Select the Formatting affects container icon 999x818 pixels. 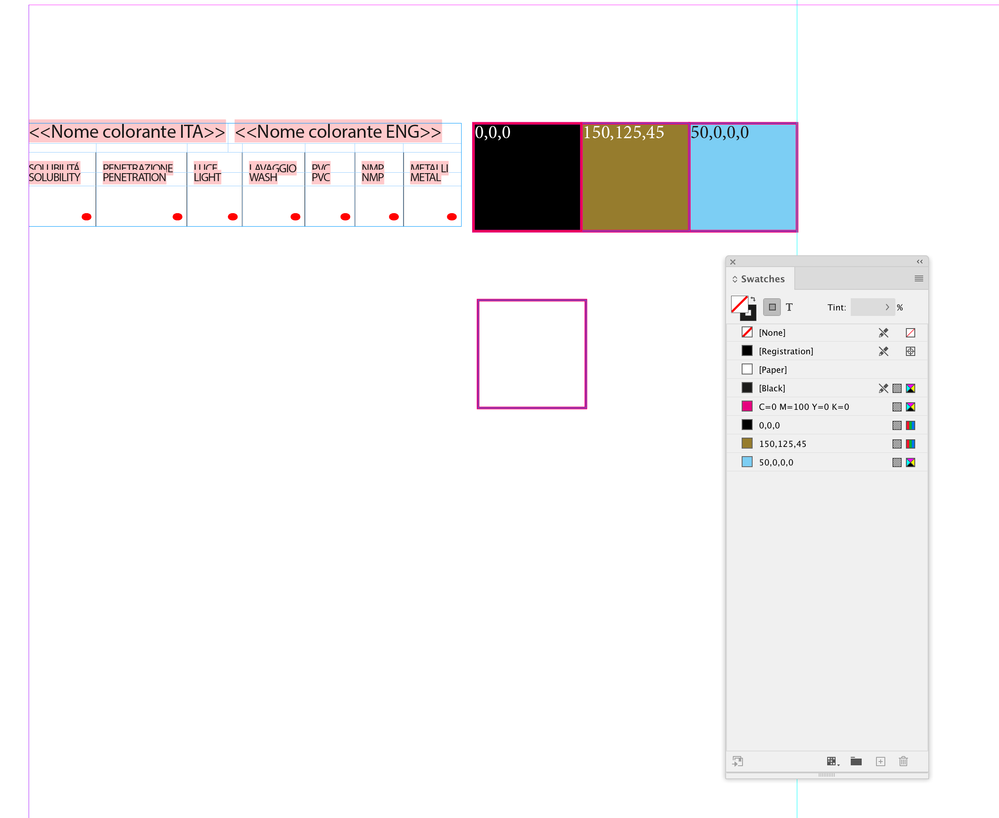click(771, 306)
